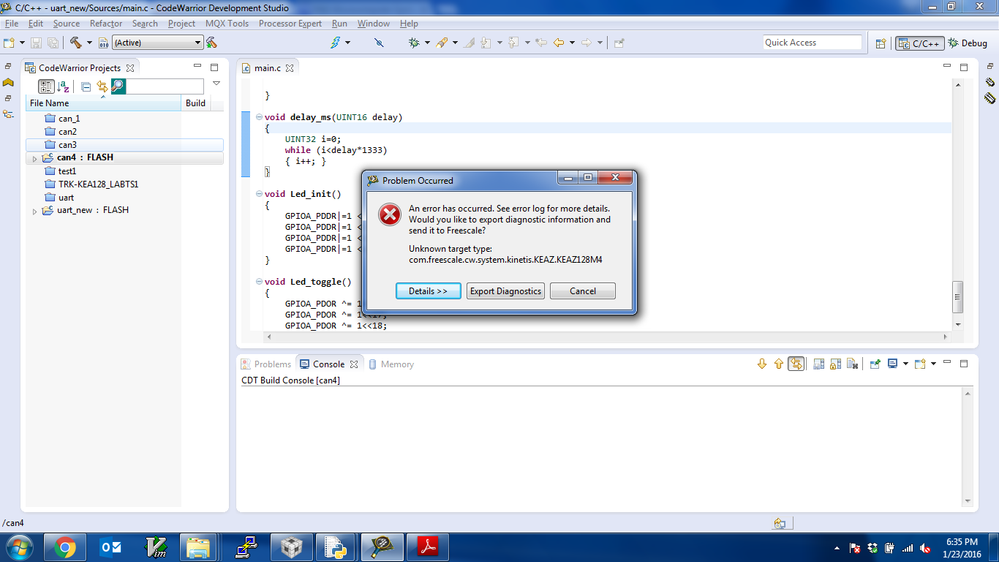Click Cancel in Problem Occurred dialog
This screenshot has height=562, width=999.
(x=582, y=291)
